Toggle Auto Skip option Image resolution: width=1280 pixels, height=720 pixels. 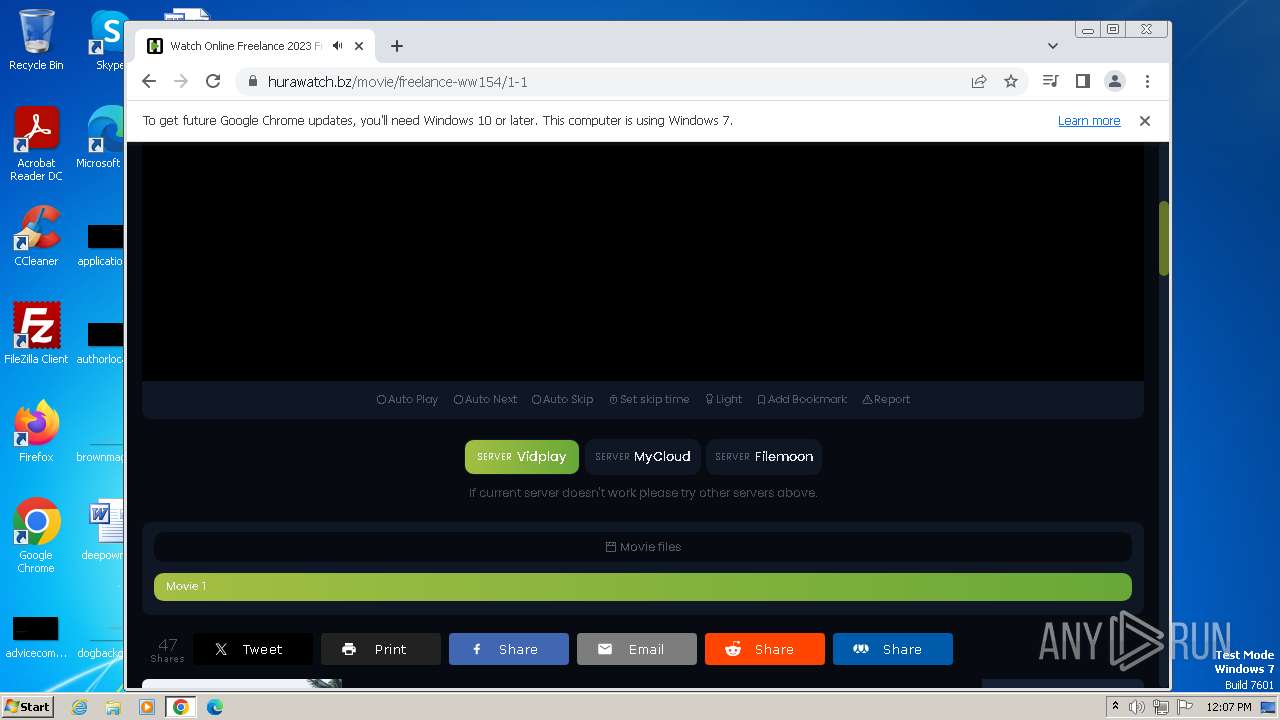click(563, 399)
